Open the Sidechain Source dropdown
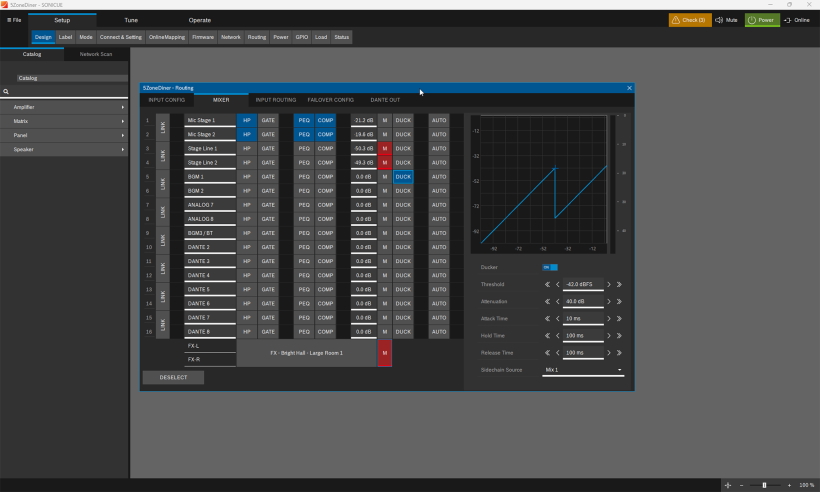Screen dimensions: 820x492 tap(583, 370)
